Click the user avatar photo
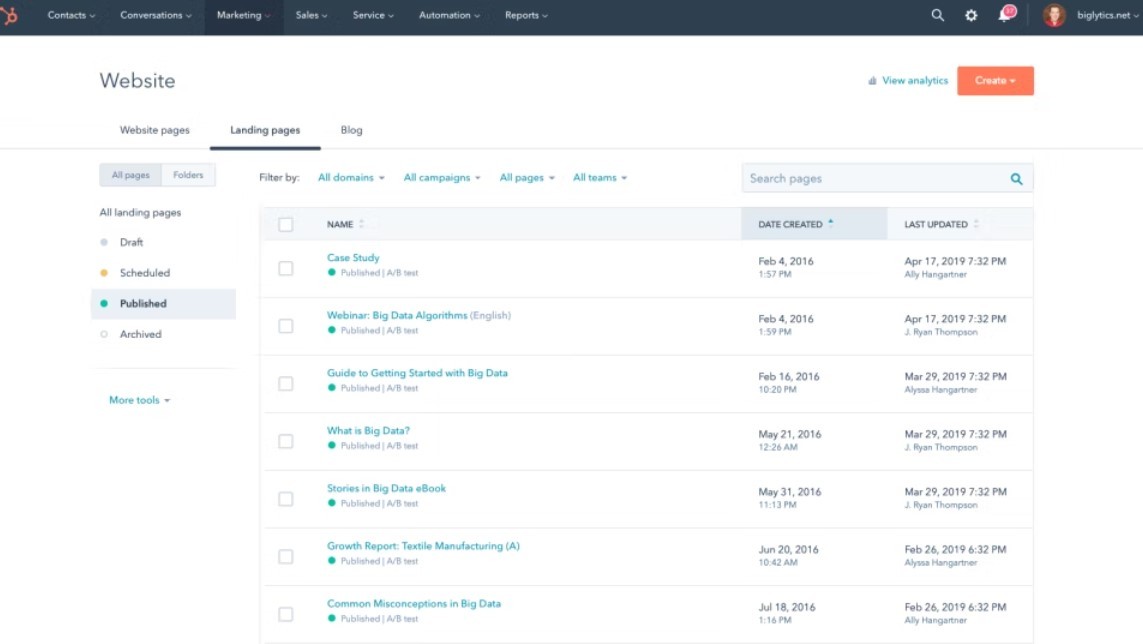 coord(1054,16)
